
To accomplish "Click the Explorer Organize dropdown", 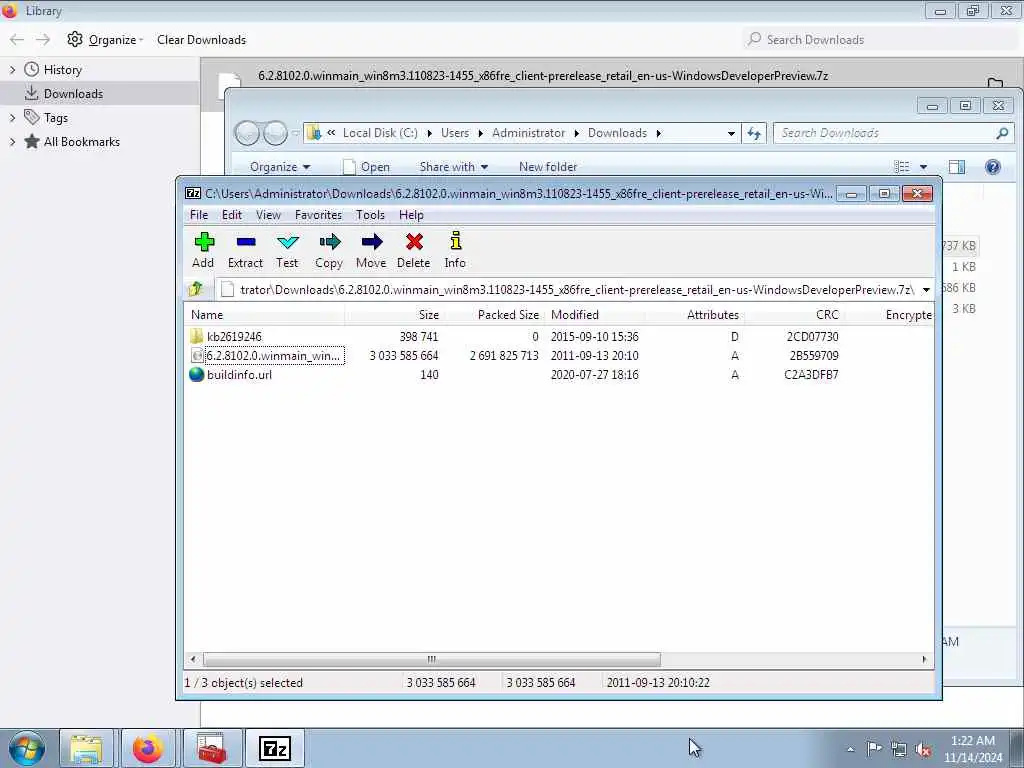I will coord(280,167).
